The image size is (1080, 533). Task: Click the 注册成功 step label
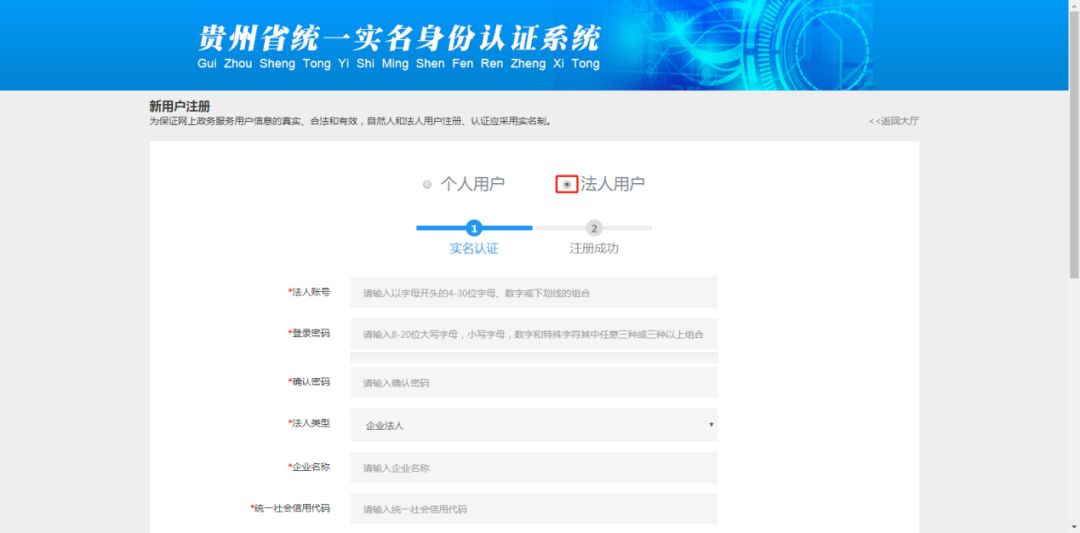pyautogui.click(x=594, y=249)
